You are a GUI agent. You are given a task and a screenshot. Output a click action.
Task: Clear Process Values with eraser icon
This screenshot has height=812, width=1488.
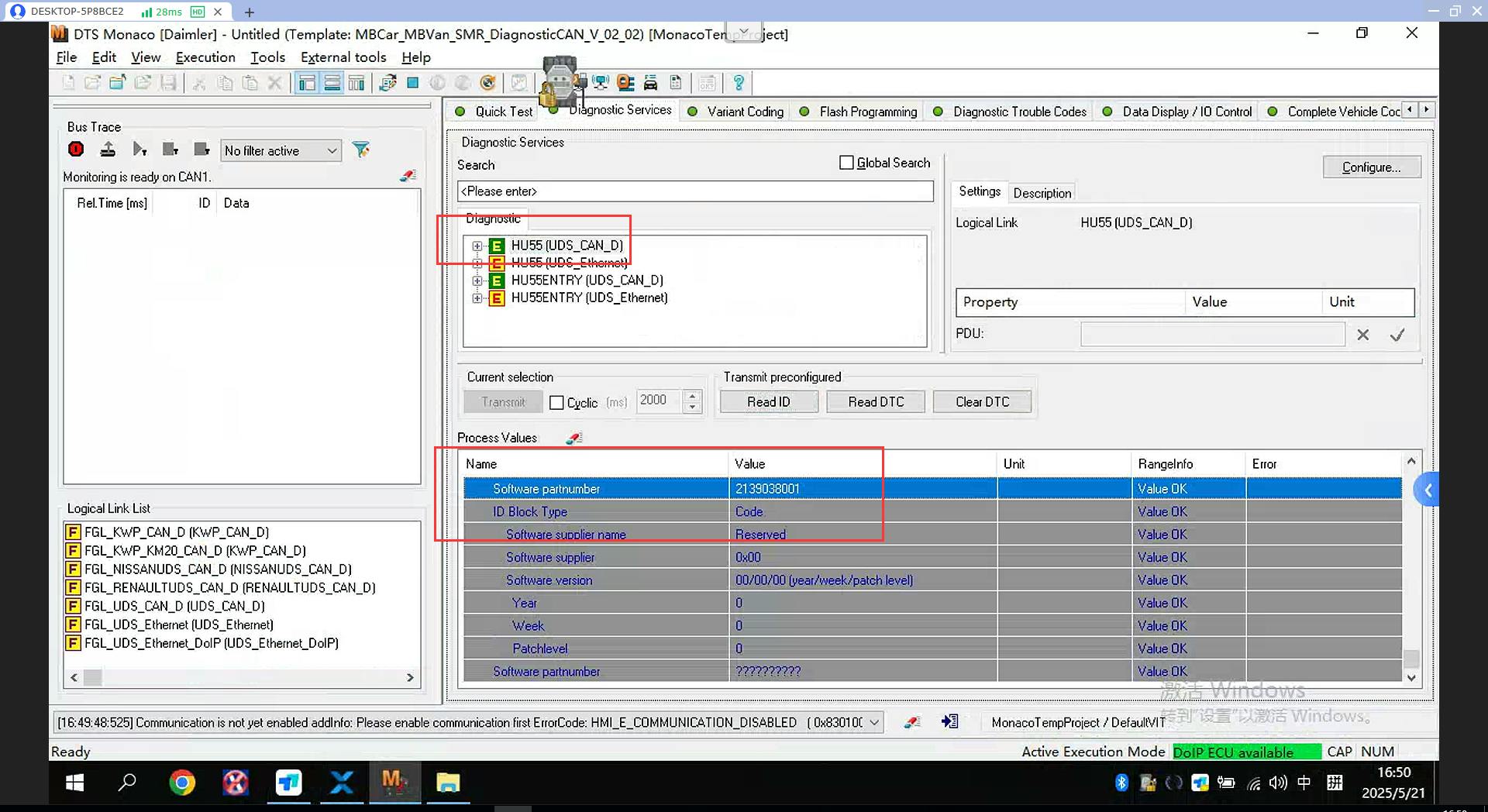click(x=573, y=438)
